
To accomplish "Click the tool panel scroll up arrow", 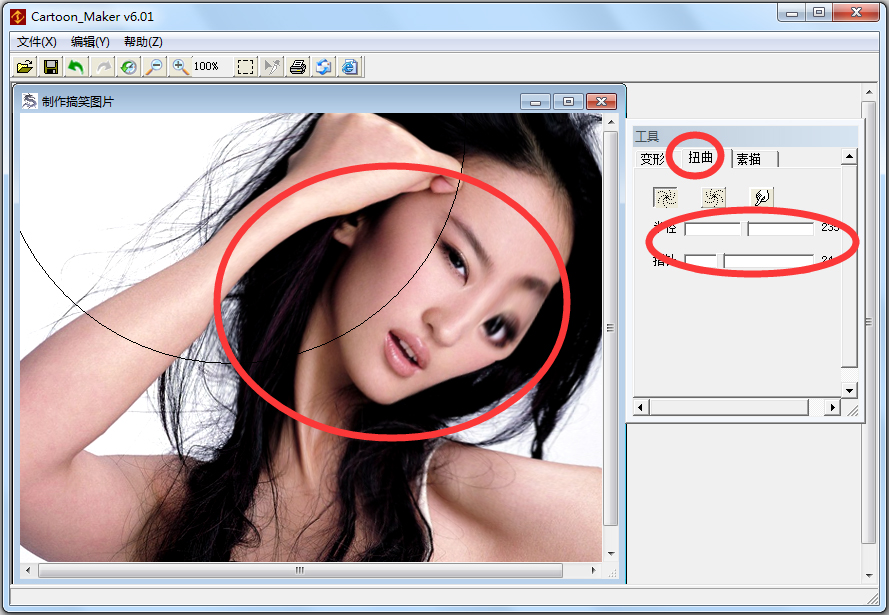I will click(849, 156).
